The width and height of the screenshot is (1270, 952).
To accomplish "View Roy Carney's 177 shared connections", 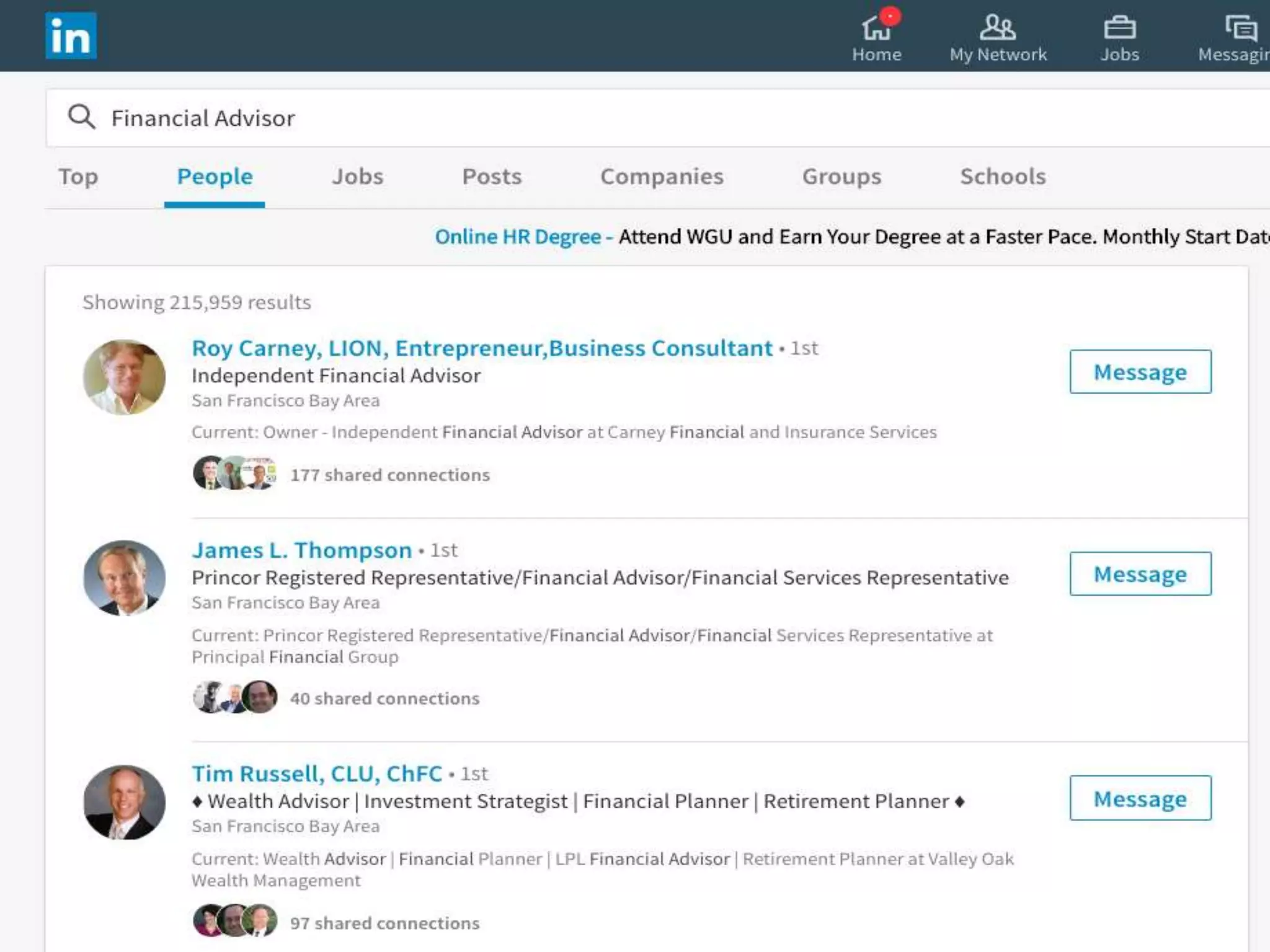I will click(x=390, y=475).
